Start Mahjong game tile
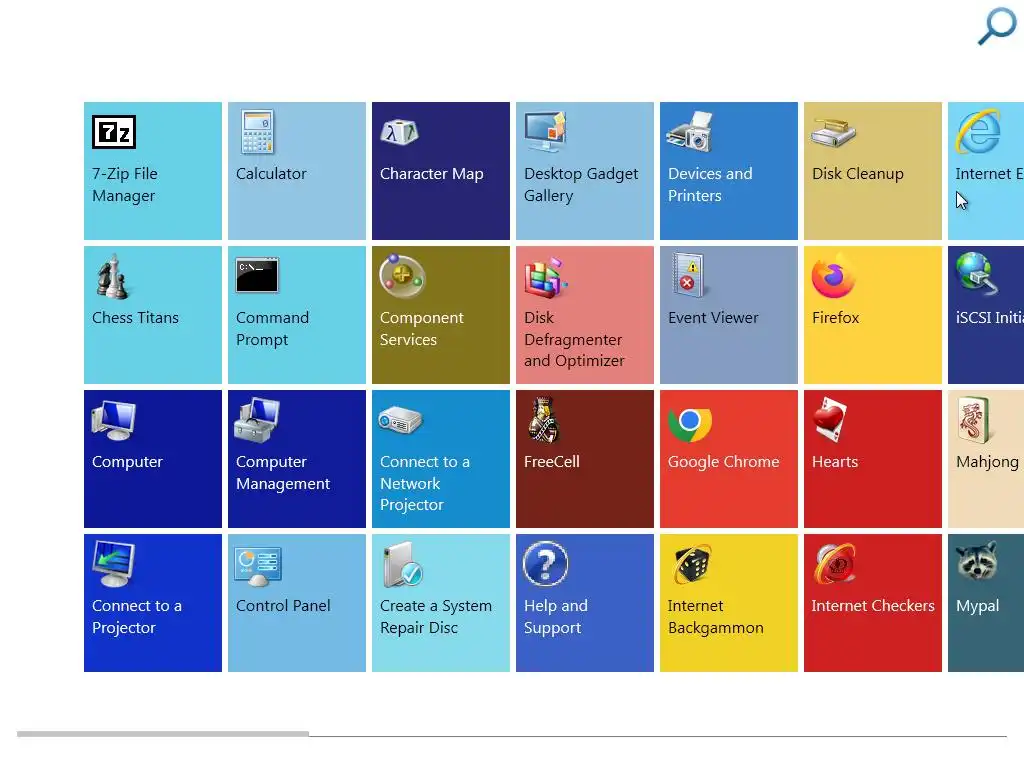Viewport: 1024px width, 768px height. tap(986, 459)
